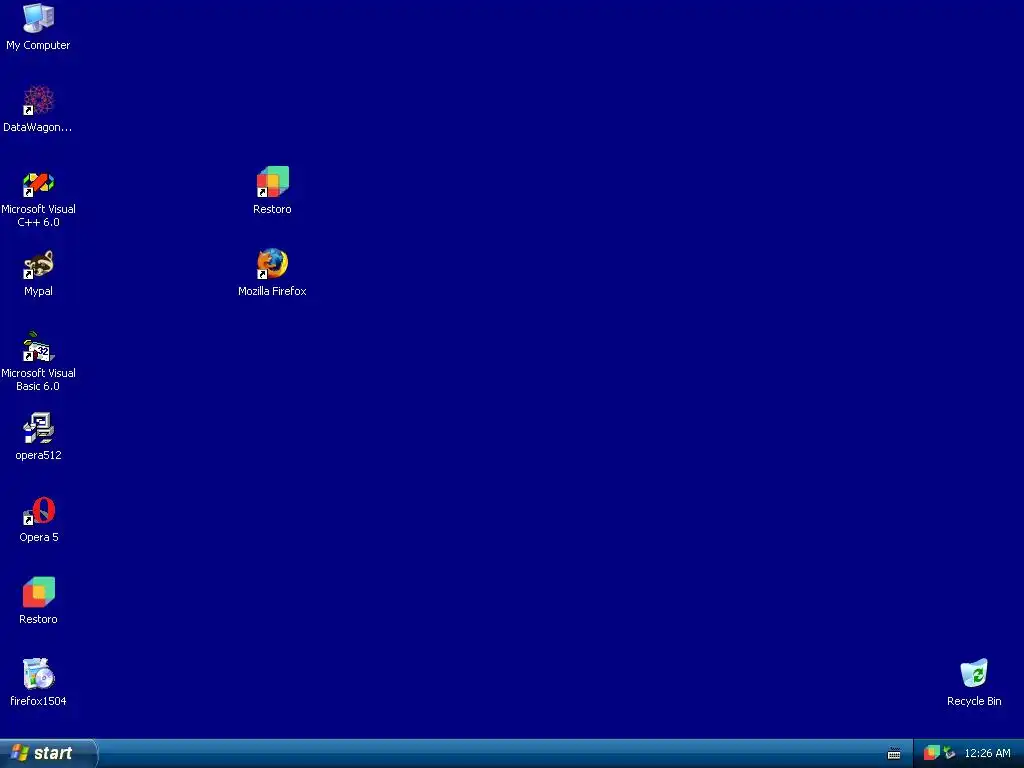Click the keyboard language bar icon
The width and height of the screenshot is (1024, 768).
point(894,754)
